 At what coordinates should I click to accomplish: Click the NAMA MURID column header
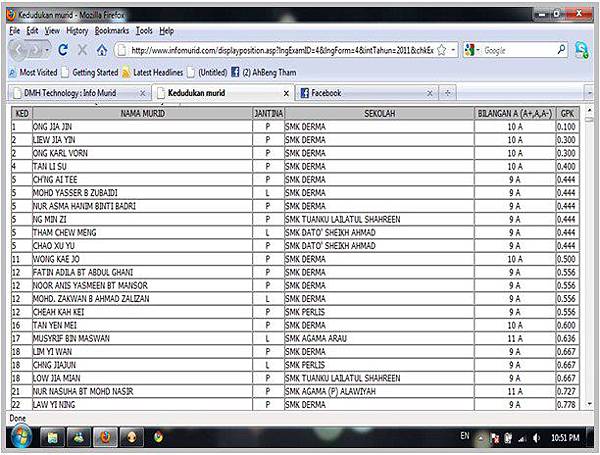click(x=143, y=114)
